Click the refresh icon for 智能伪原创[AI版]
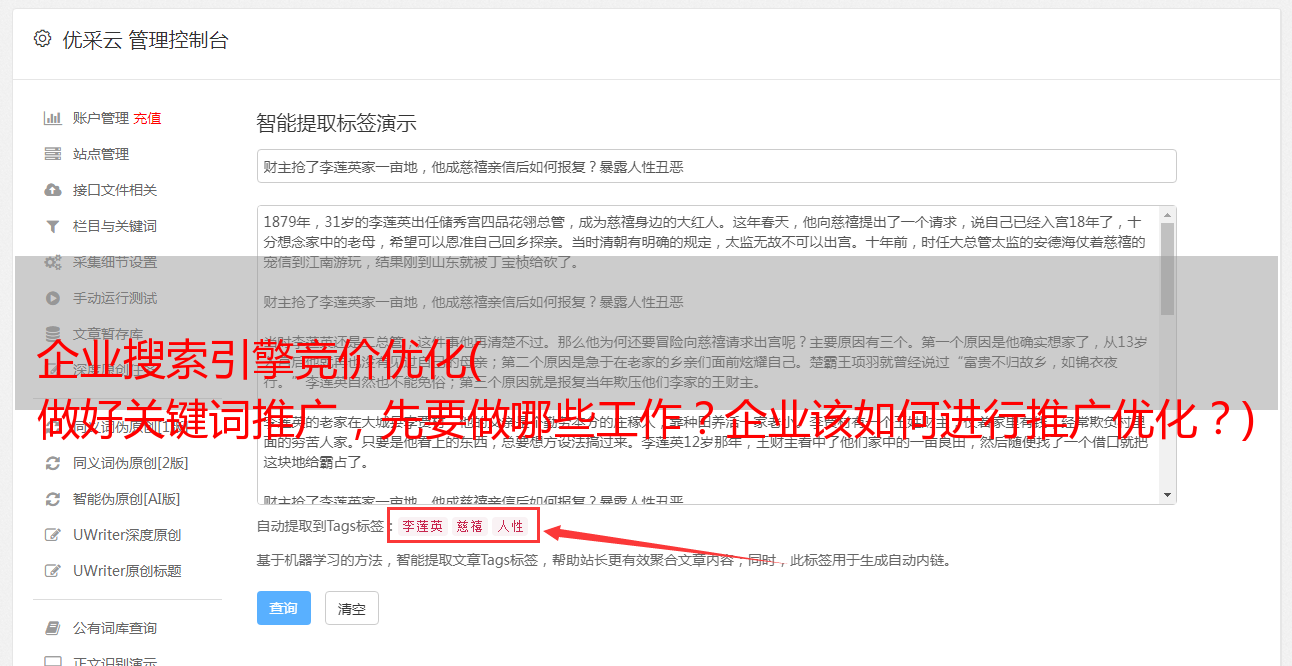The image size is (1292, 666). pyautogui.click(x=53, y=499)
